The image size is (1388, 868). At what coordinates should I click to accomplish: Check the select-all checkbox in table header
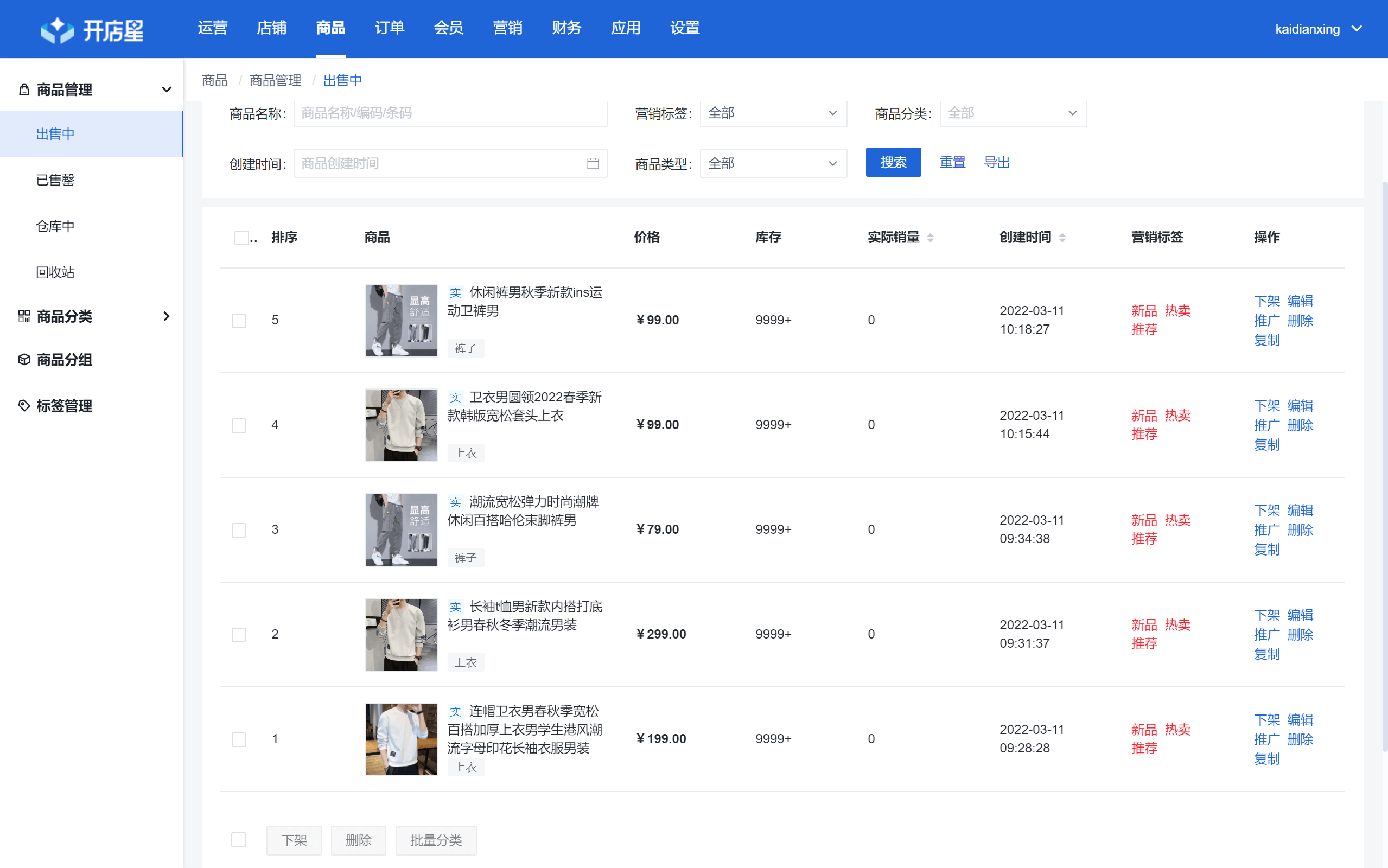(x=241, y=238)
